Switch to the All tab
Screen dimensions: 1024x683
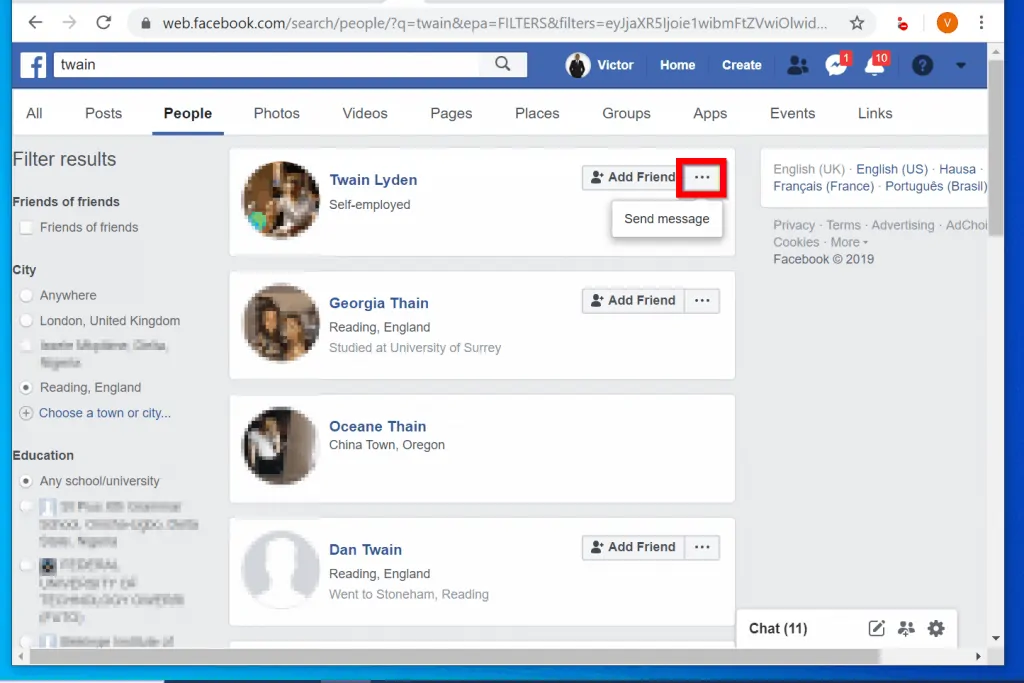tap(34, 113)
